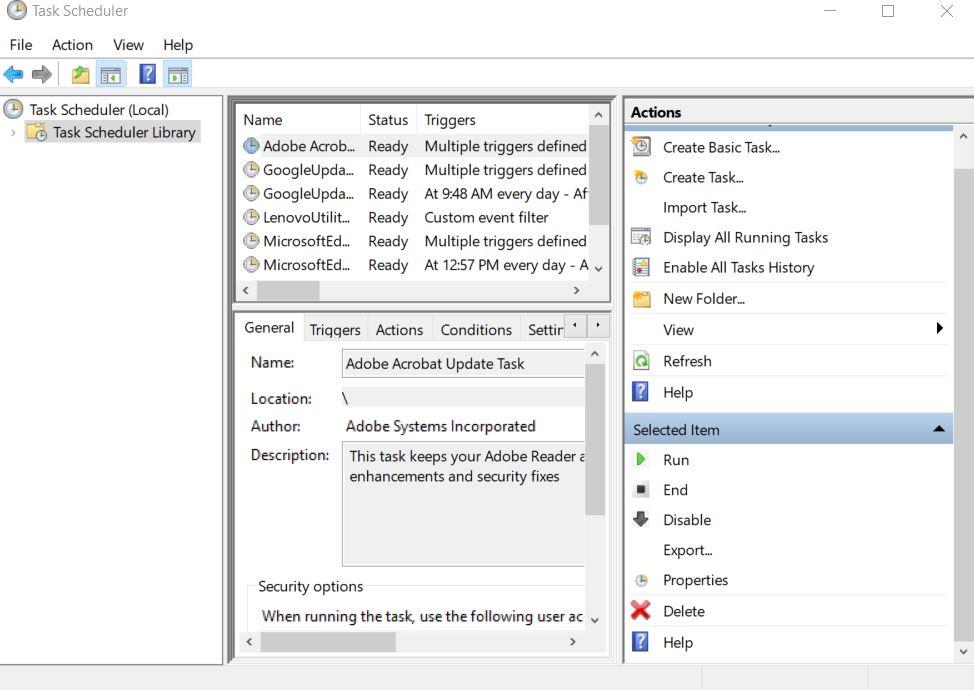Click the Back arrow toolbar icon
The height and width of the screenshot is (690, 974).
coord(13,75)
